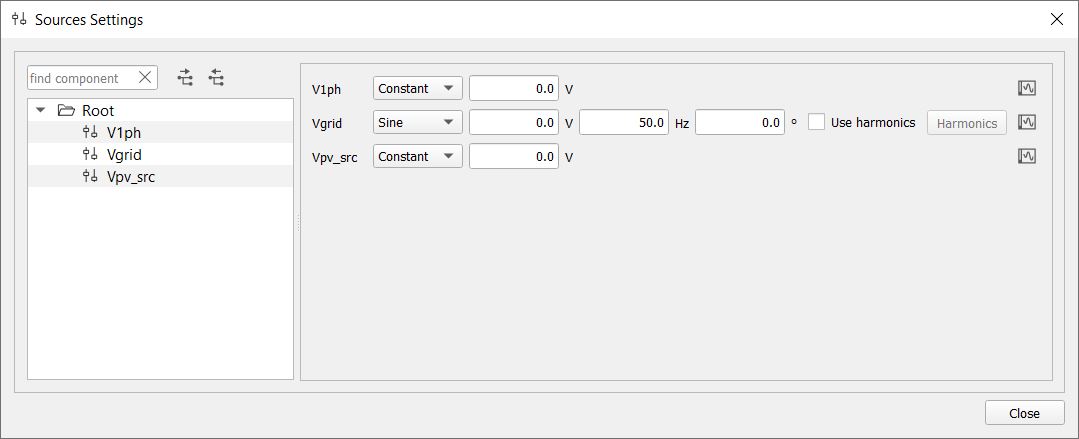The width and height of the screenshot is (1079, 439).
Task: Click the expand all tree icon
Action: tap(185, 77)
